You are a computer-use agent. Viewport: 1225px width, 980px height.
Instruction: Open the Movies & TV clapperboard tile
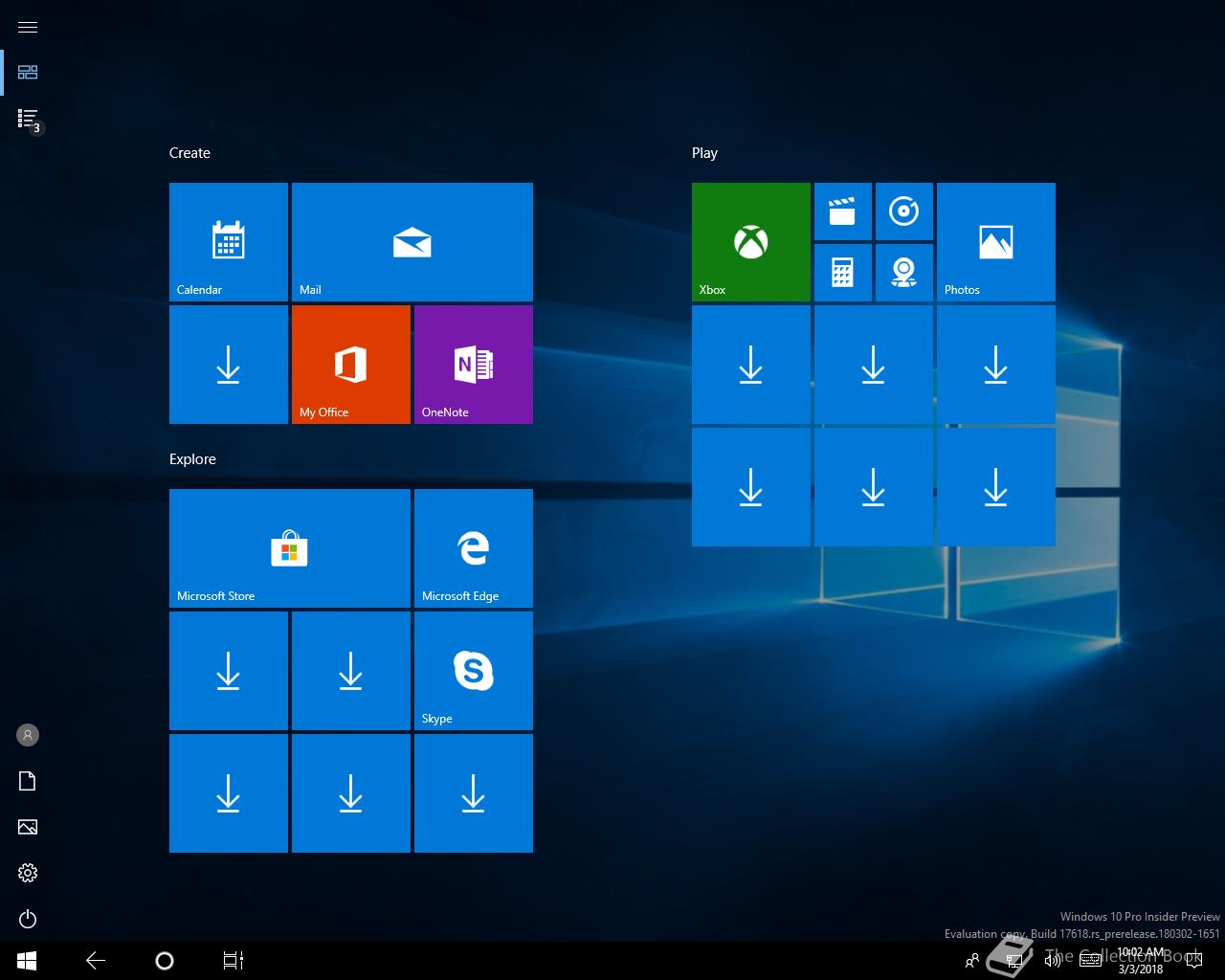point(843,212)
